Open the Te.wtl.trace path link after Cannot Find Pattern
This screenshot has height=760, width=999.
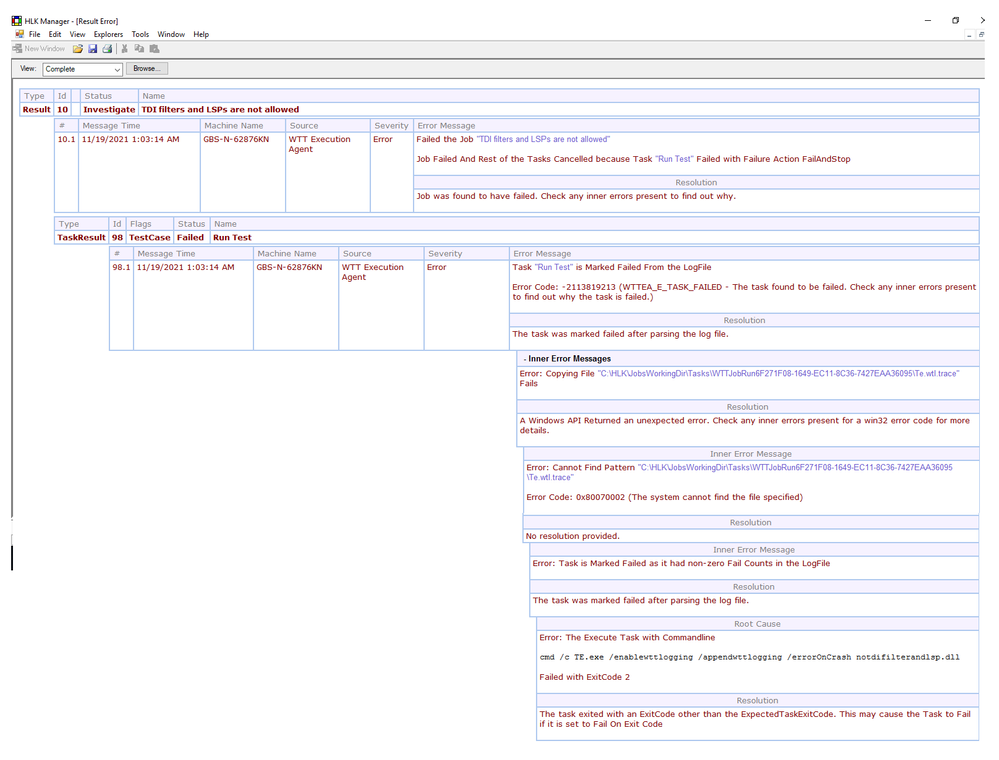pyautogui.click(x=740, y=472)
